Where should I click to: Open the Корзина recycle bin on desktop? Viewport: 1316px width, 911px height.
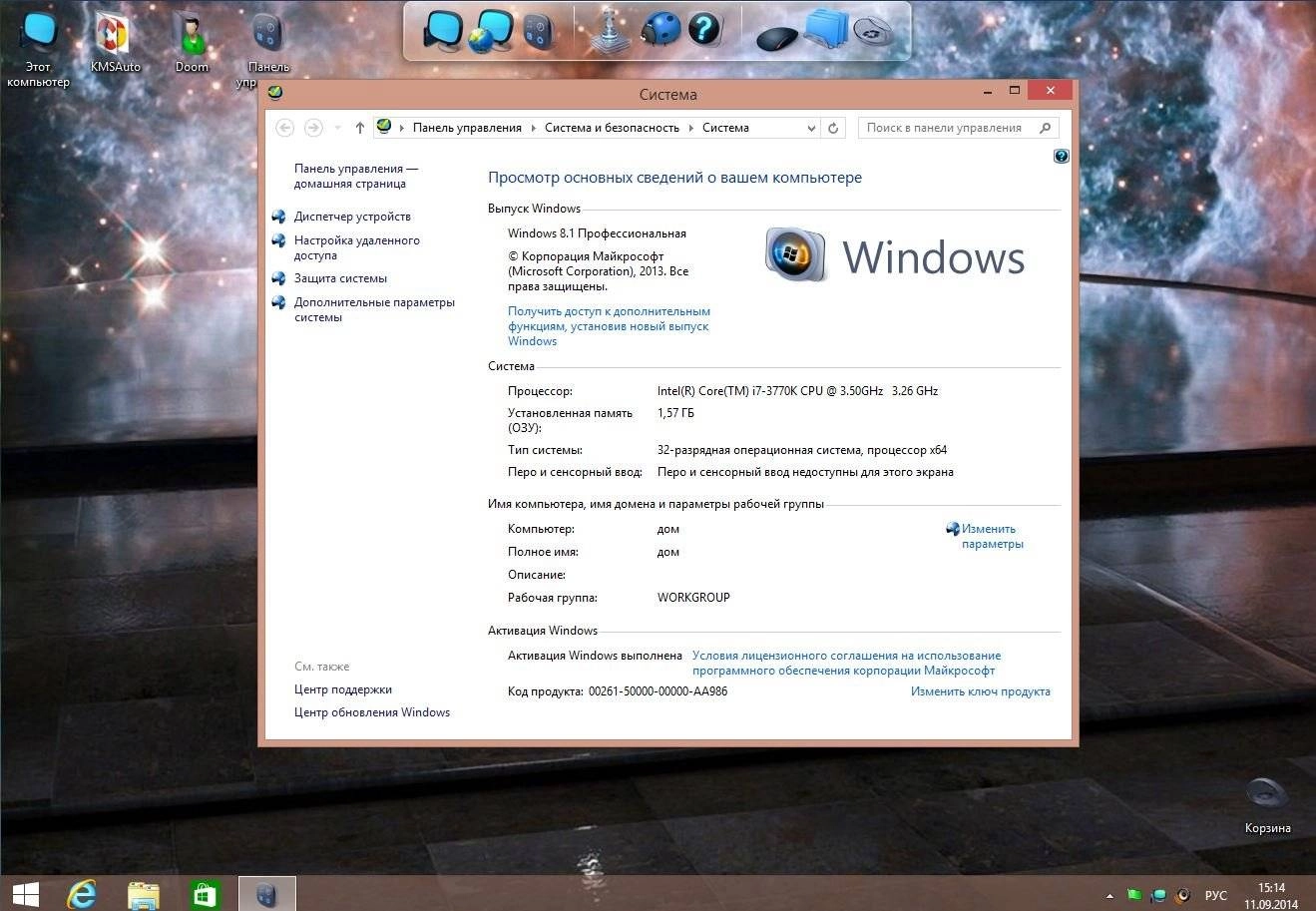point(1267,805)
